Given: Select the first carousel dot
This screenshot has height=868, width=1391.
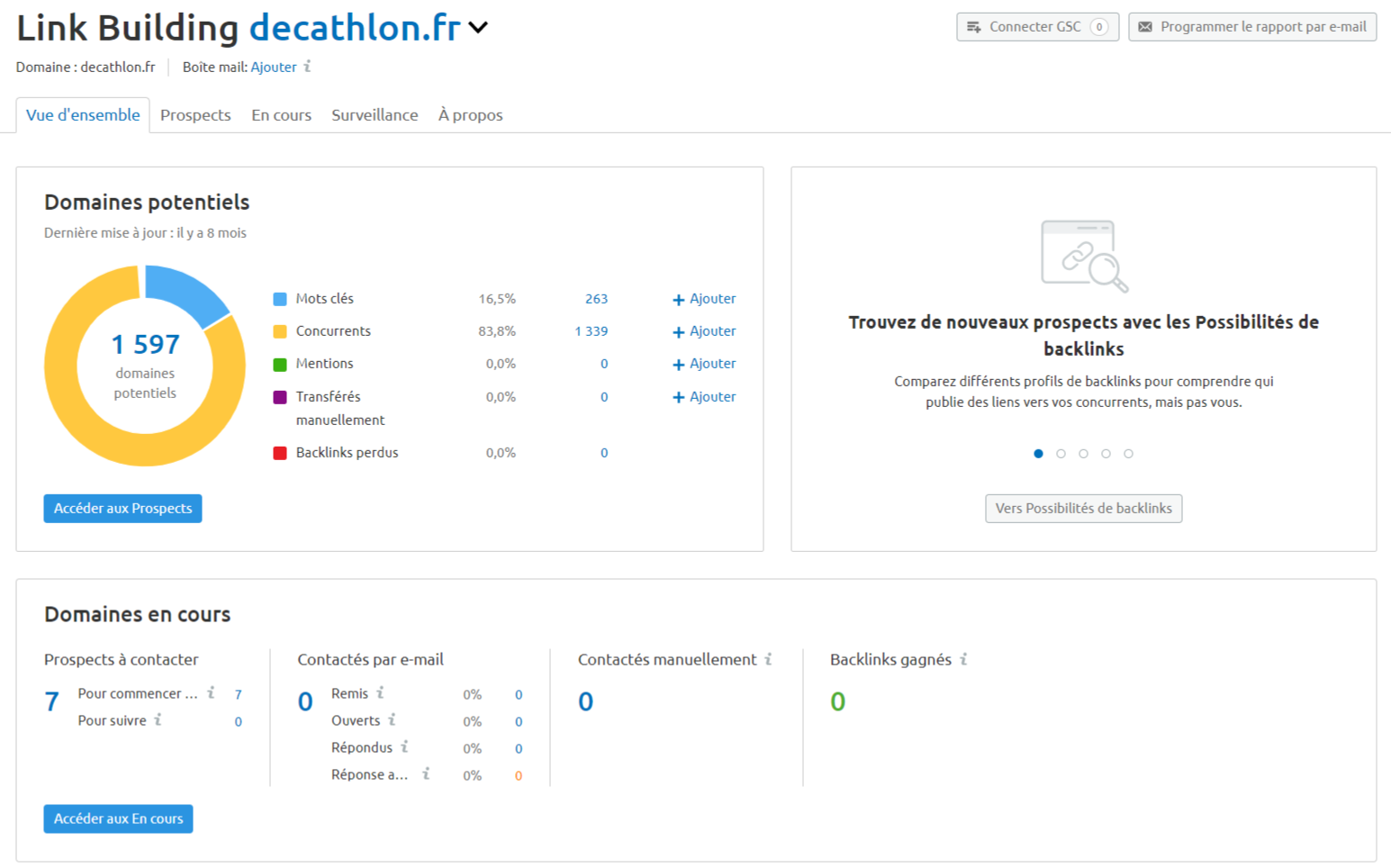Looking at the screenshot, I should tap(1038, 454).
